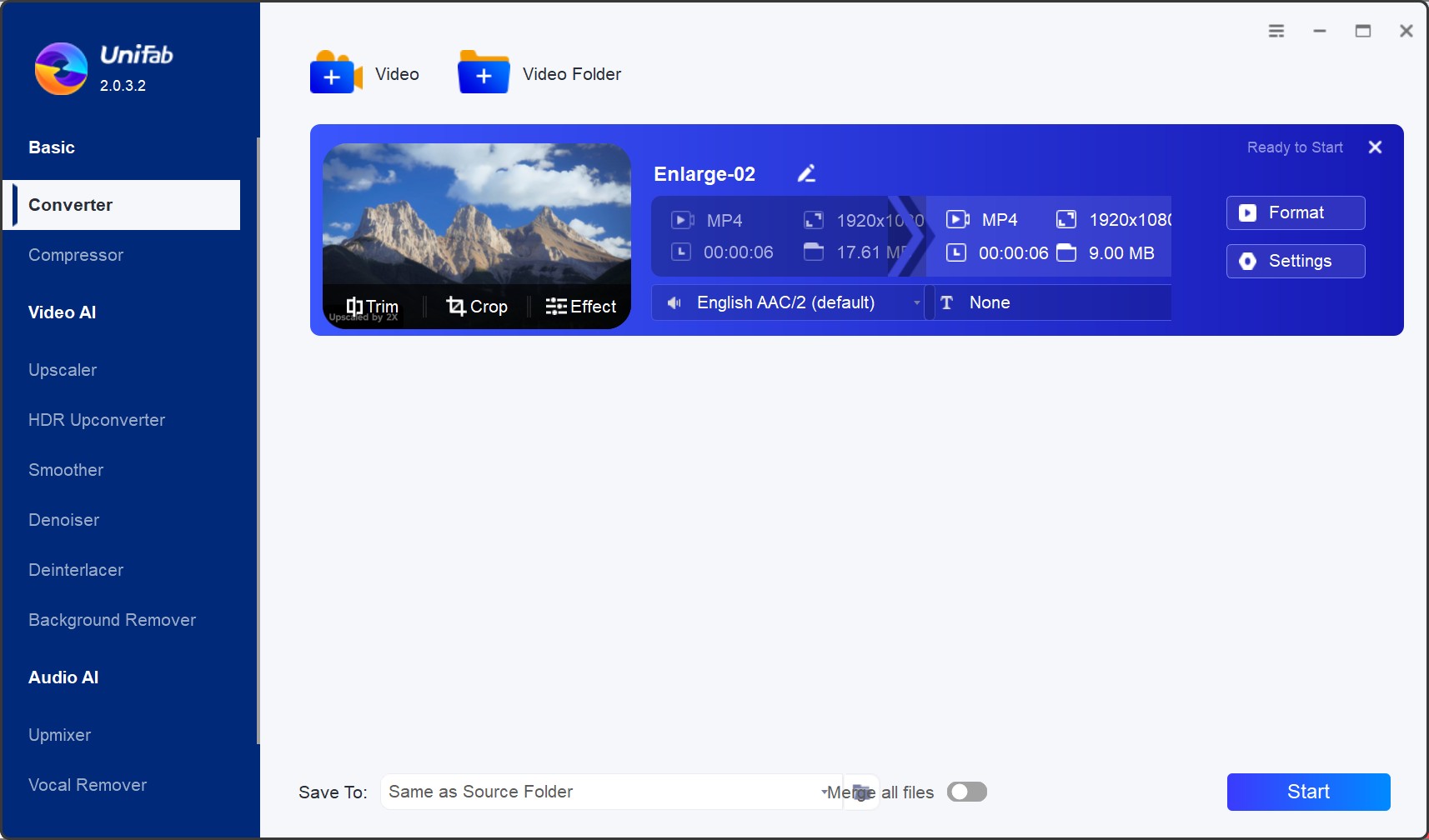The width and height of the screenshot is (1429, 840).
Task: Remove Enlarge-02 task with X icon
Action: (x=1375, y=147)
